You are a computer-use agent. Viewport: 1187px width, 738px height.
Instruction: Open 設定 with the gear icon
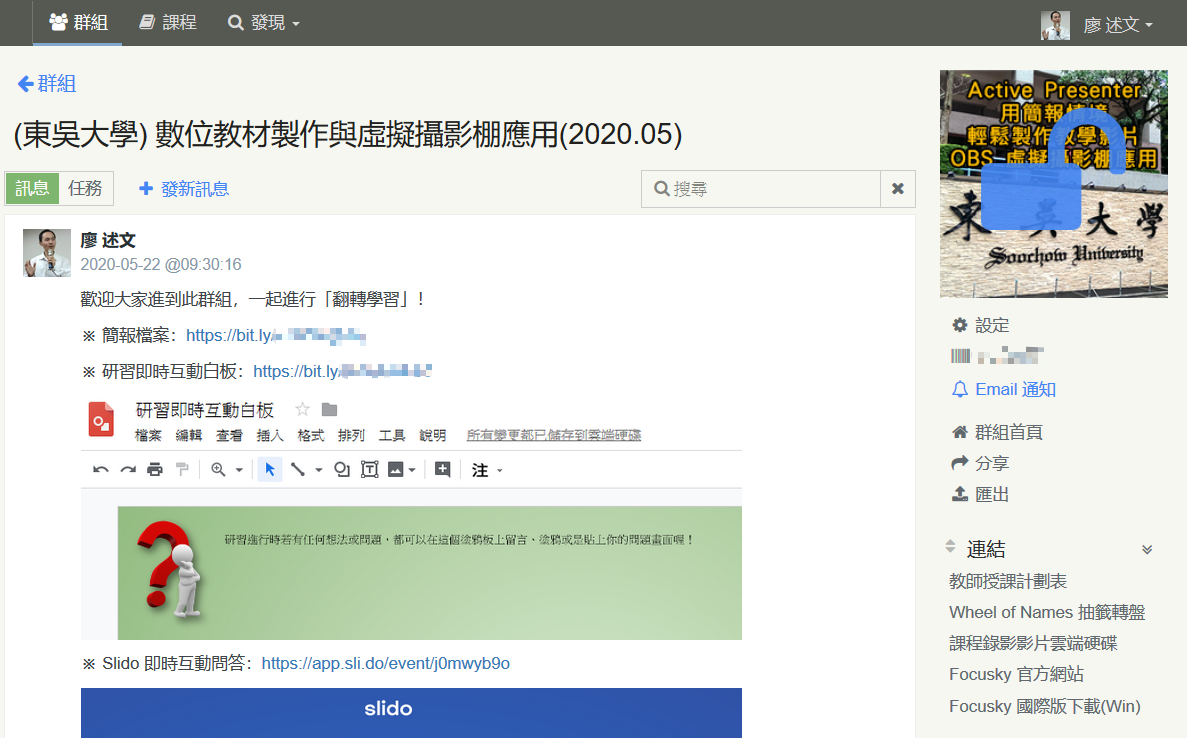pyautogui.click(x=980, y=325)
